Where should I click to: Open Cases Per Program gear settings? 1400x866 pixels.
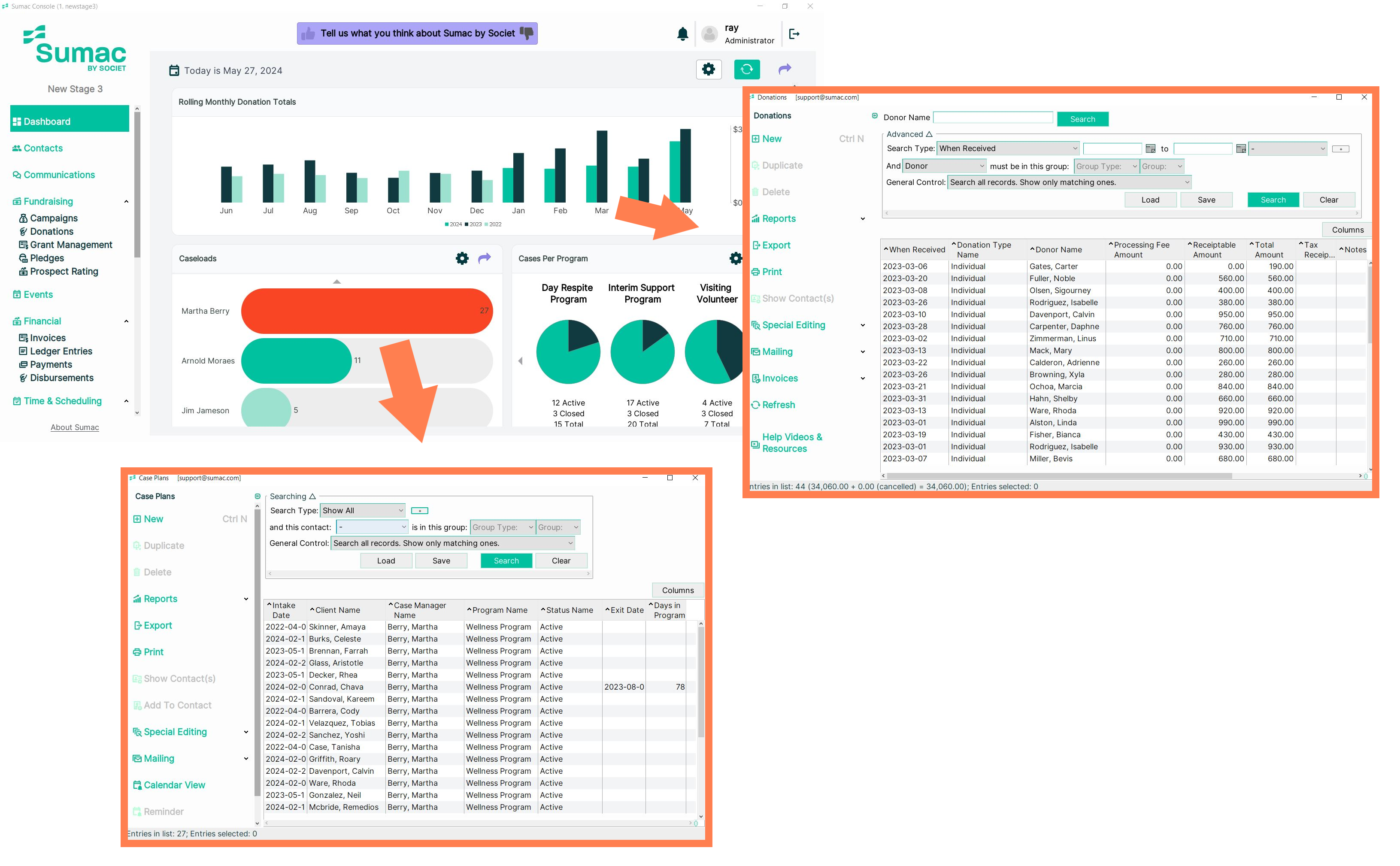point(736,258)
